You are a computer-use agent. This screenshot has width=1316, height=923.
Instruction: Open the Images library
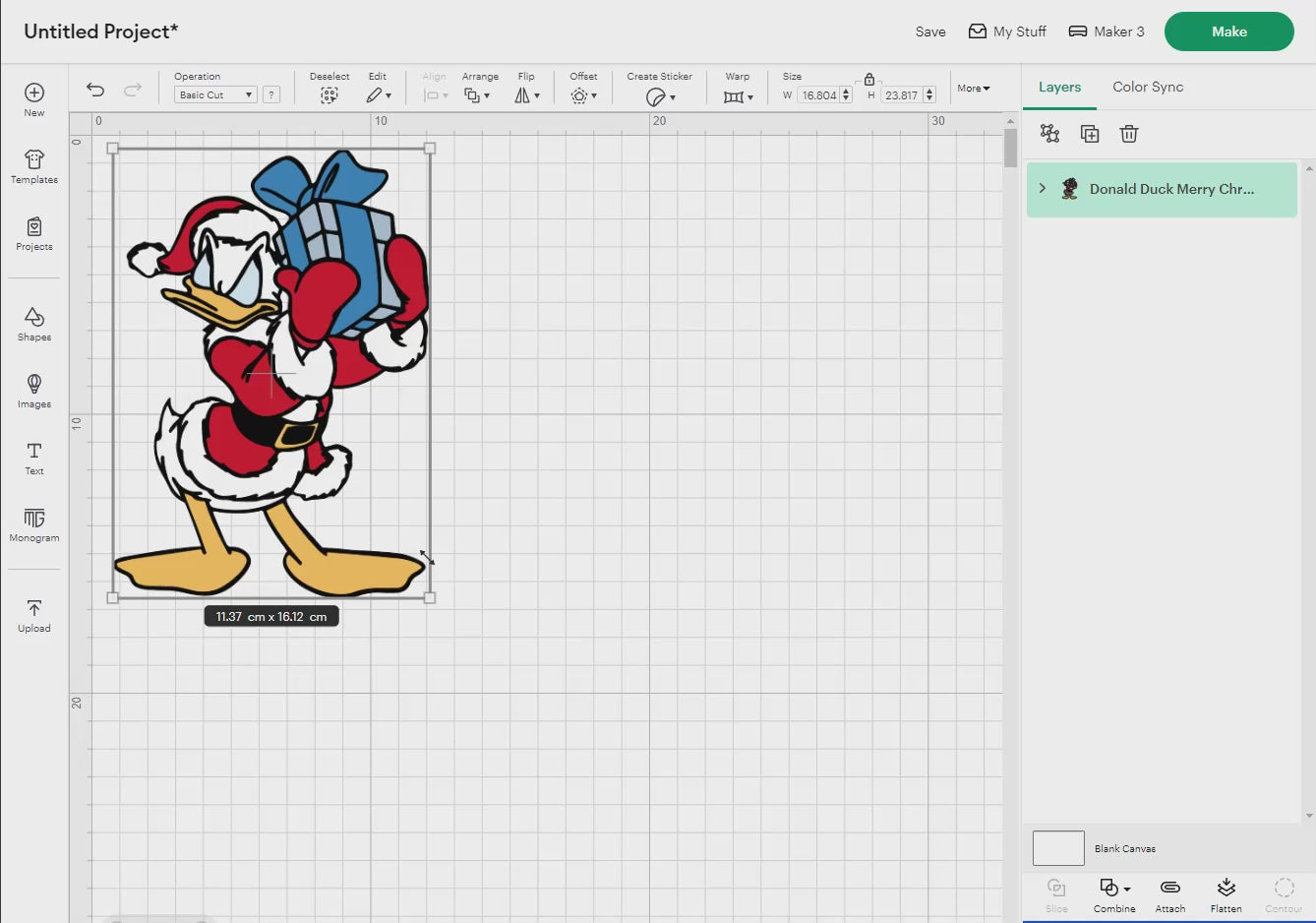[34, 391]
